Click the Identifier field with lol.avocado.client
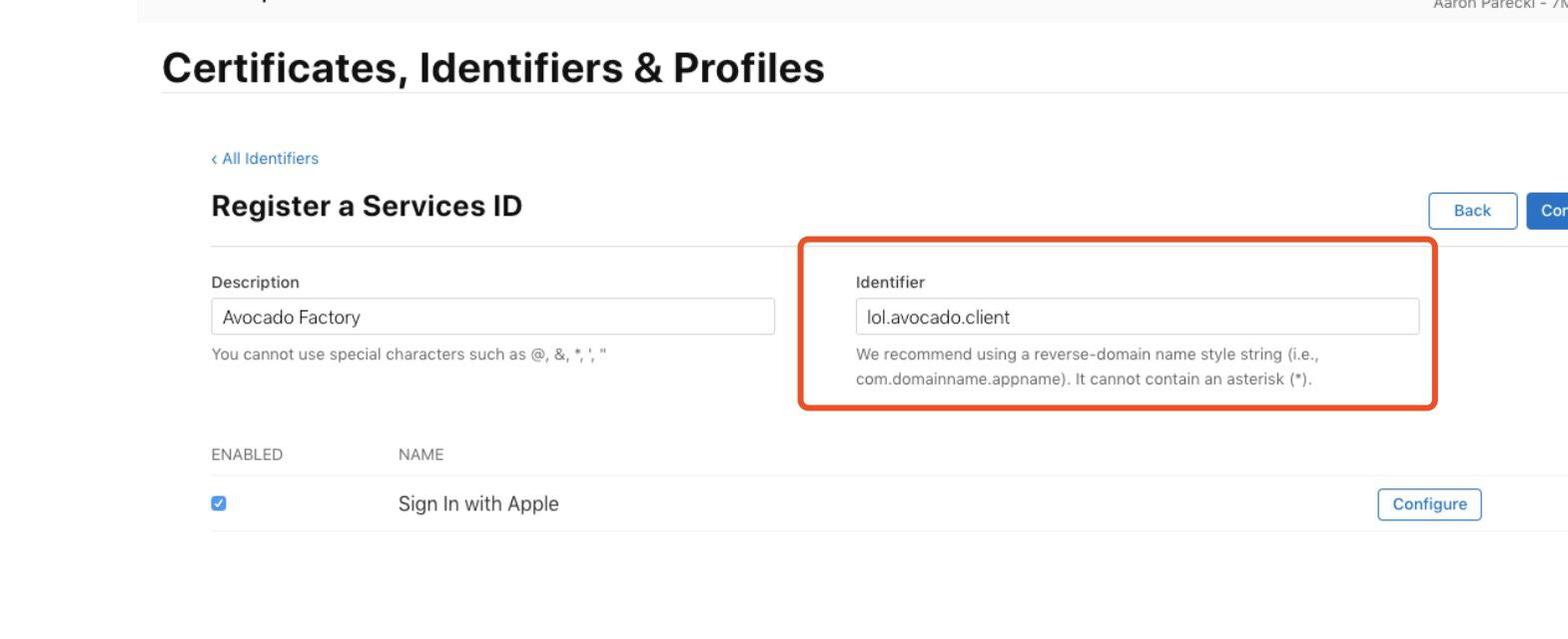Viewport: 1568px width, 639px height. (x=1137, y=317)
